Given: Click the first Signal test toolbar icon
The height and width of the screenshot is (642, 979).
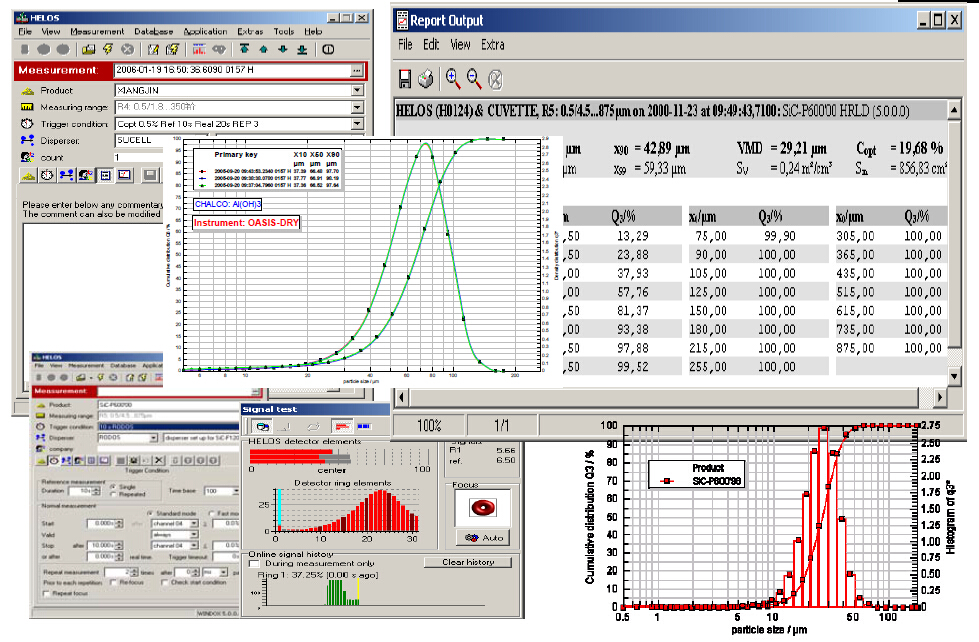Looking at the screenshot, I should click(263, 427).
